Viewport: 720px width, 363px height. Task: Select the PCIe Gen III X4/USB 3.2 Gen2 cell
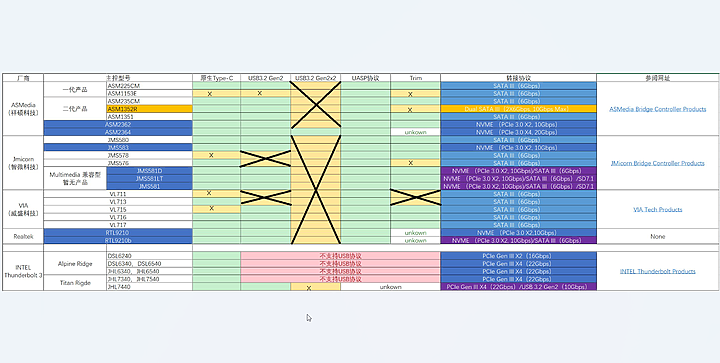(518, 286)
